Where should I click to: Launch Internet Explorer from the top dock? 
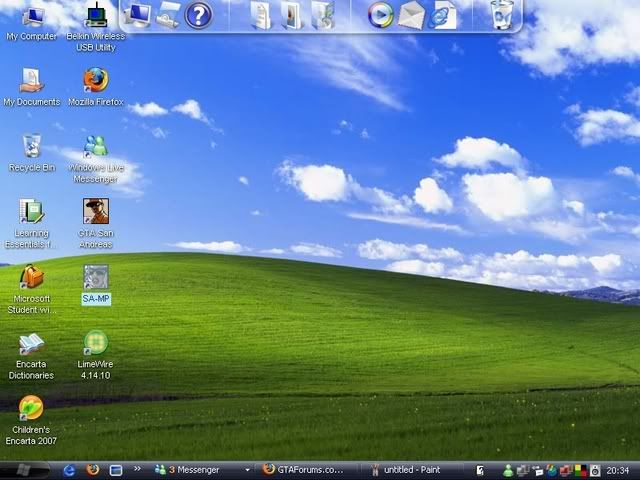[x=442, y=16]
